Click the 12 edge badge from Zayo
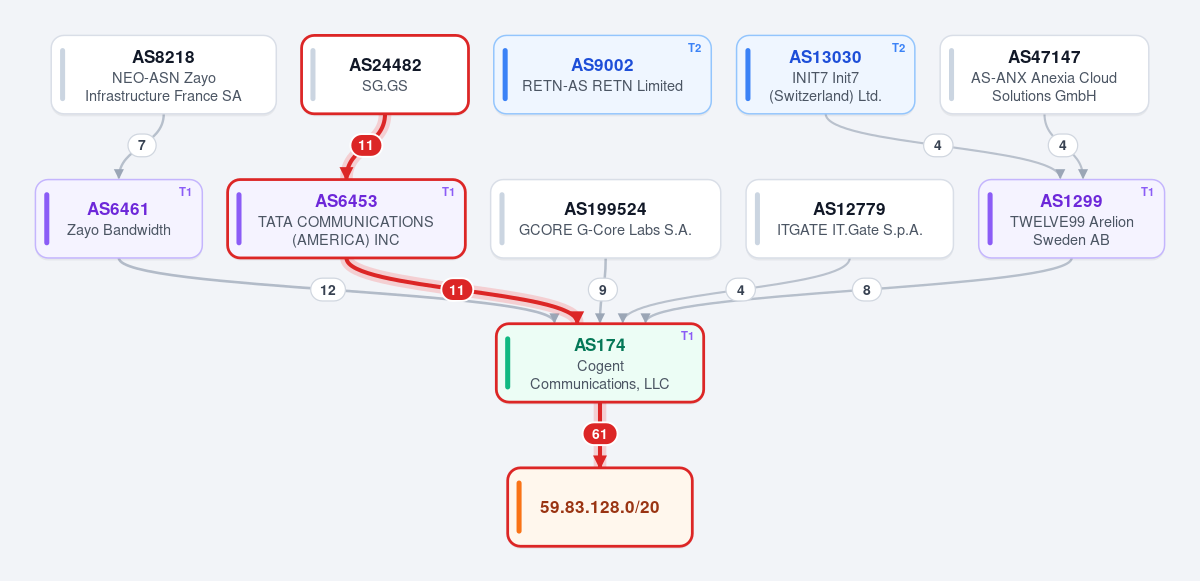The image size is (1200, 581). (x=327, y=290)
